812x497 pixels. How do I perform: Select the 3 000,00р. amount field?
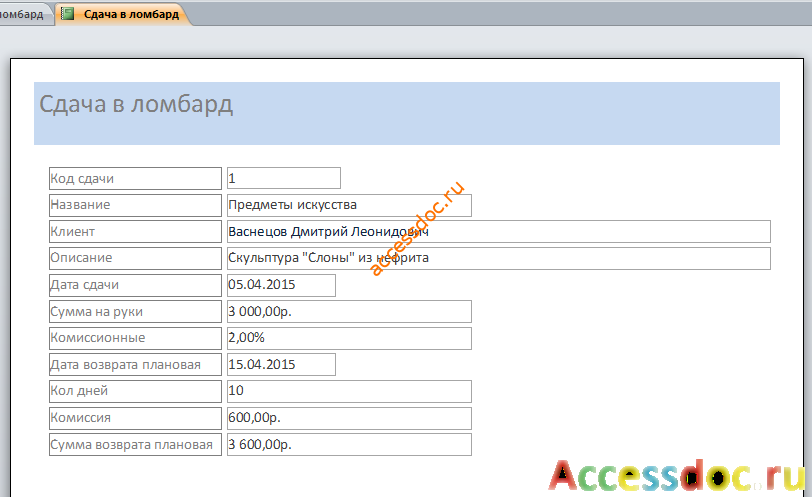click(x=350, y=312)
